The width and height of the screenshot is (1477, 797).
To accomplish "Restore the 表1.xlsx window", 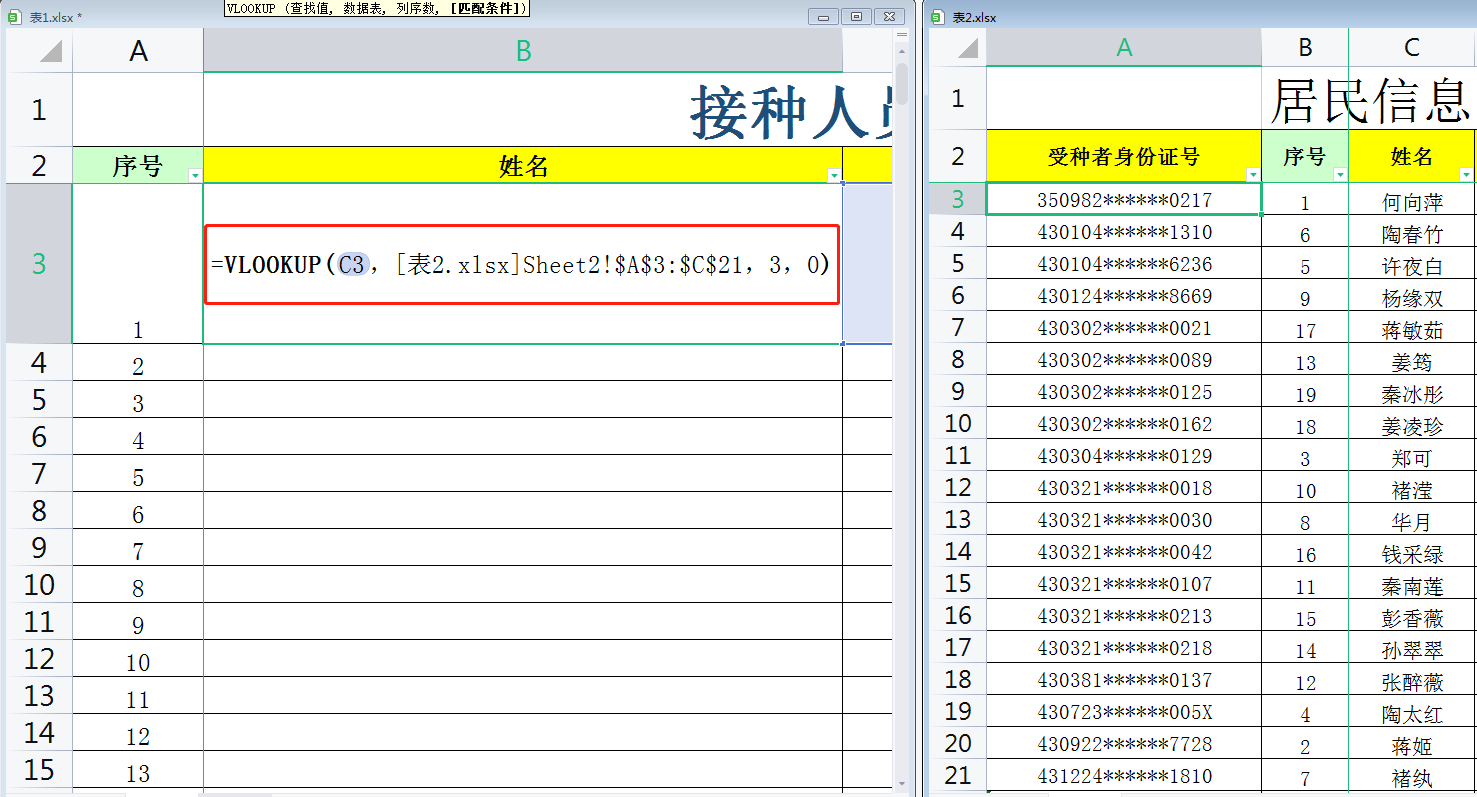I will pyautogui.click(x=856, y=16).
